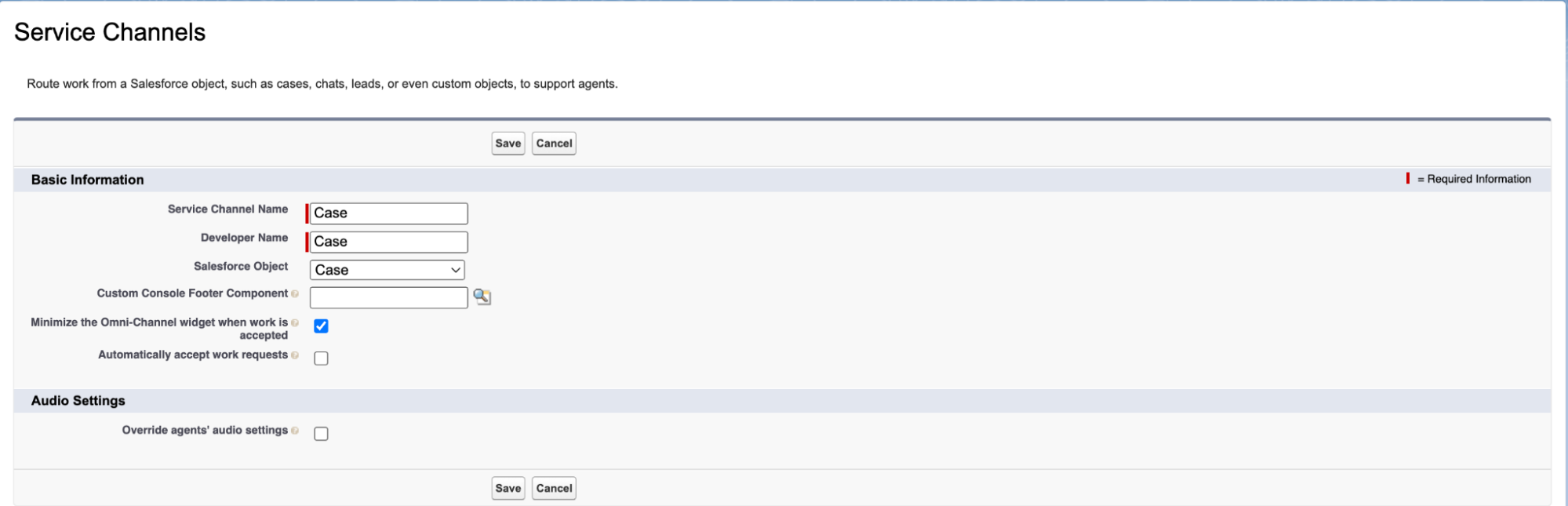The height and width of the screenshot is (506, 1568).
Task: Click the top Save button
Action: (508, 144)
